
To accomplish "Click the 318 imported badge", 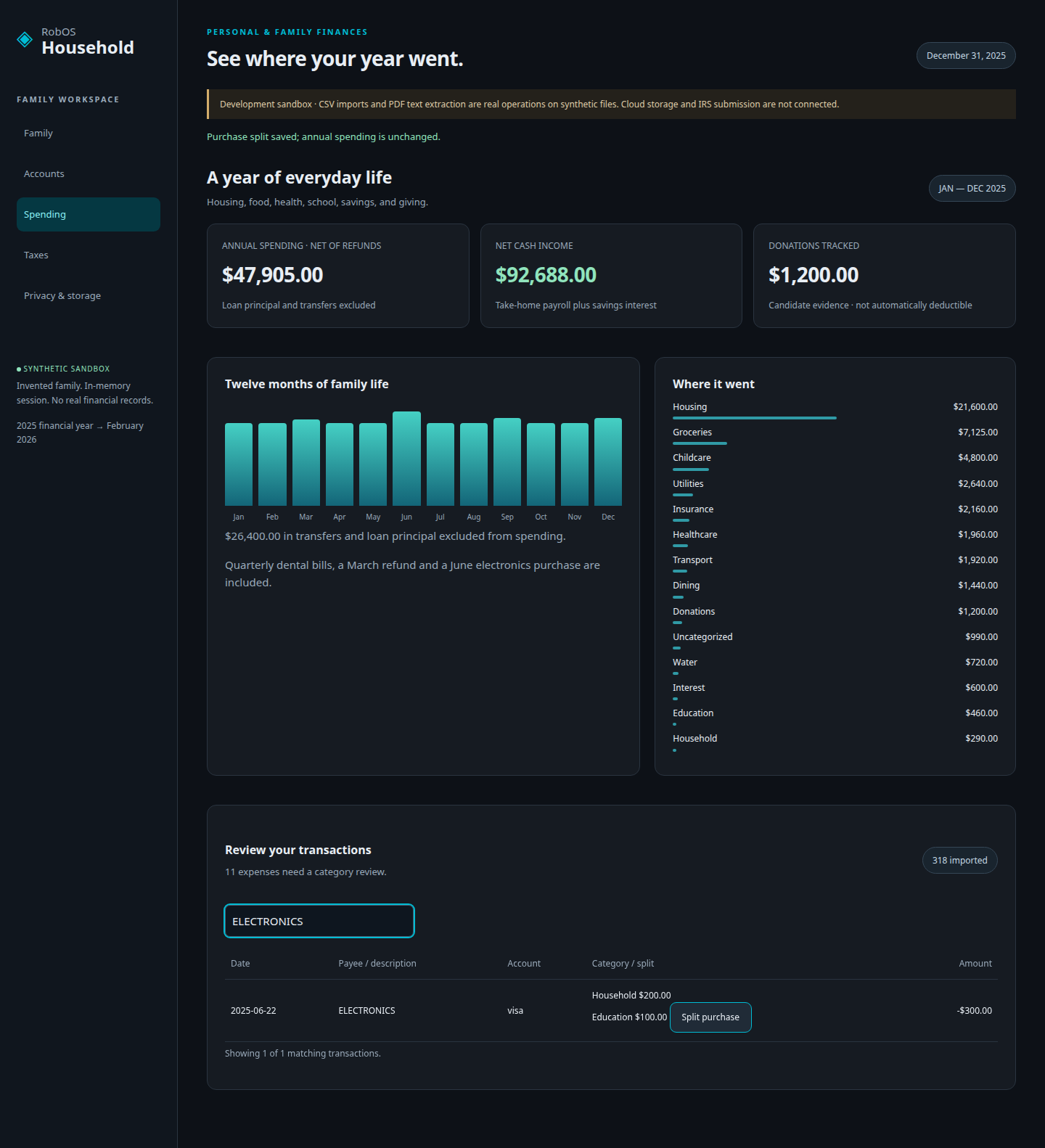I will tap(959, 861).
